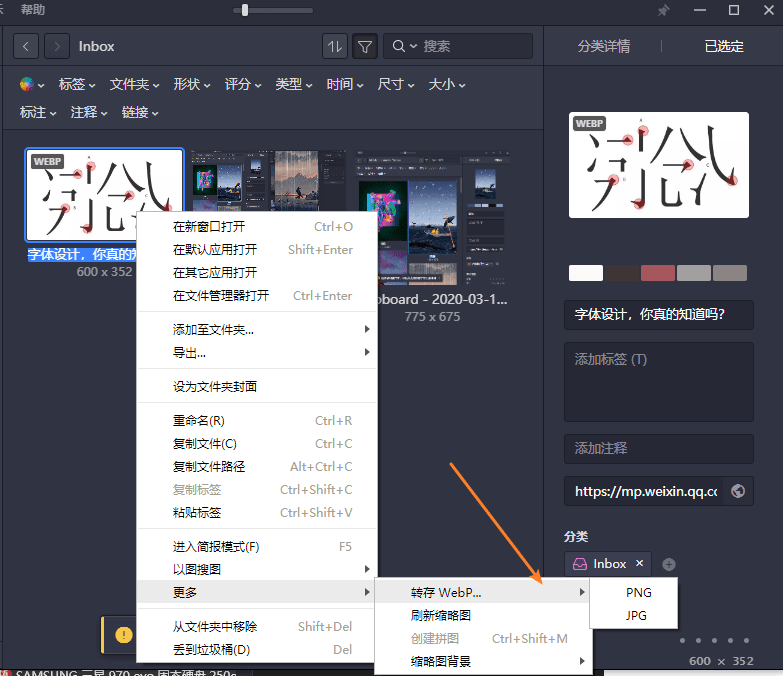Image resolution: width=783 pixels, height=676 pixels.
Task: Choose 复制文件(C) from the menu
Action: click(257, 444)
